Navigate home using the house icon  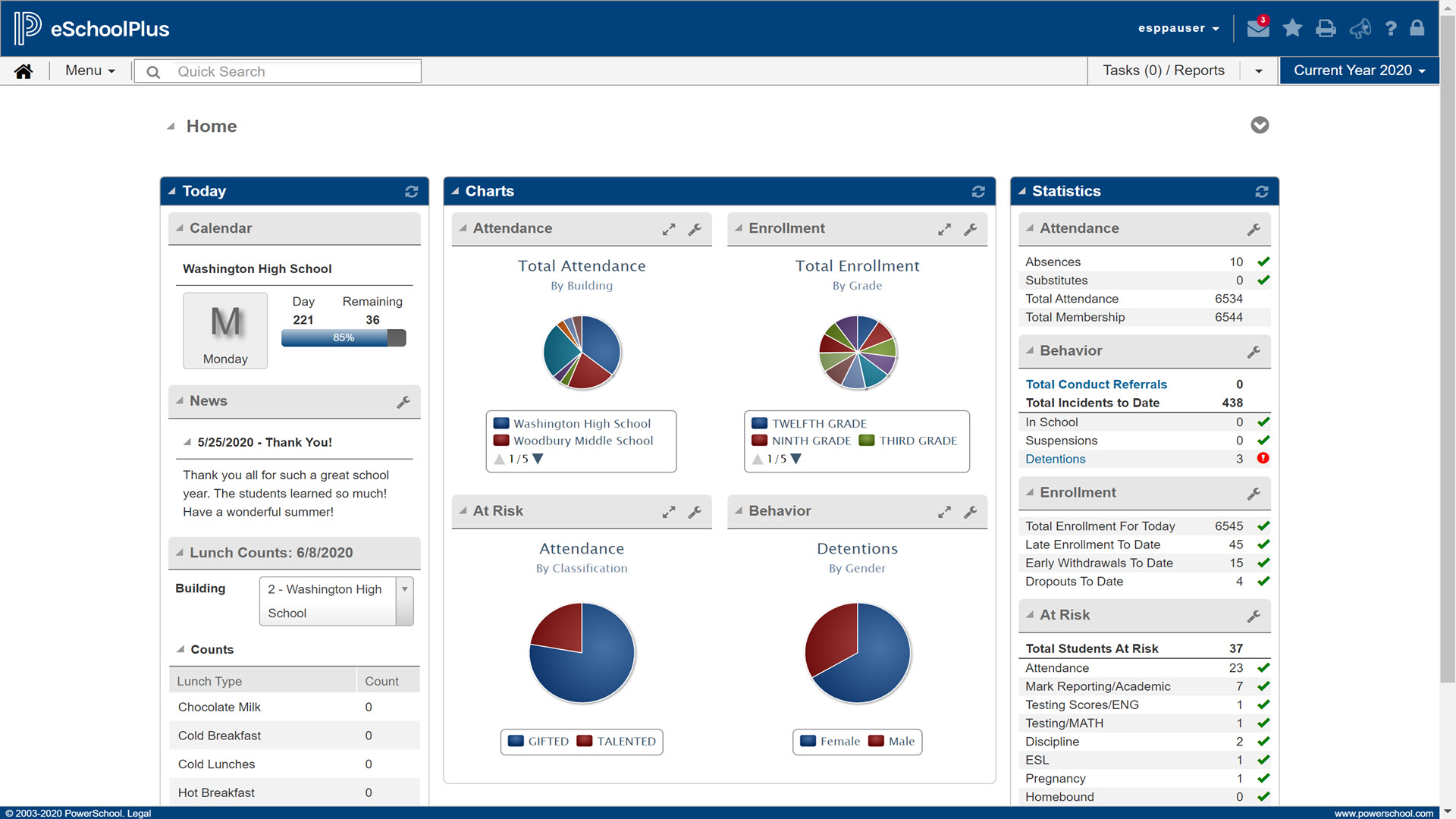click(24, 71)
